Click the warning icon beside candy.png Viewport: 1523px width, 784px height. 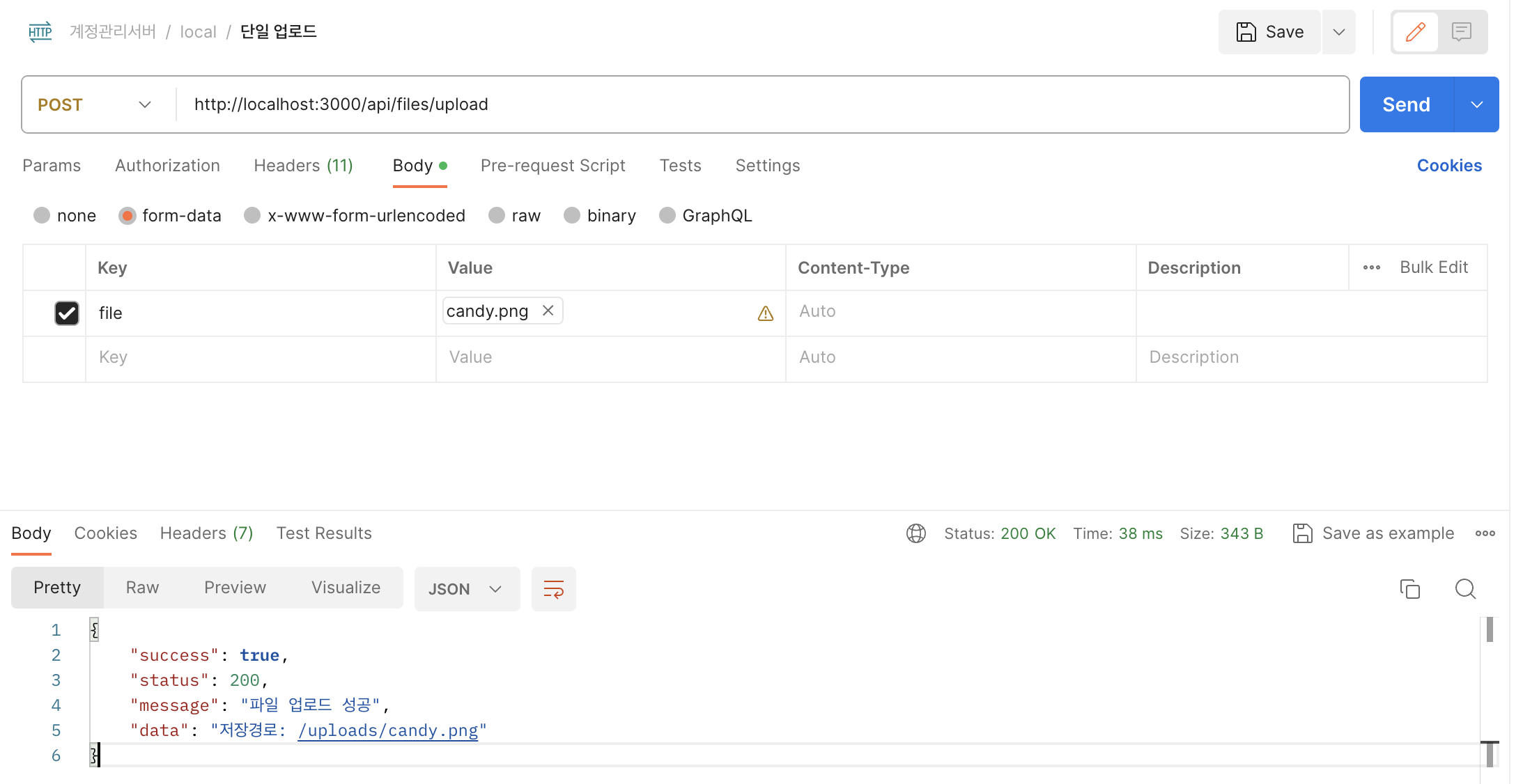click(765, 313)
